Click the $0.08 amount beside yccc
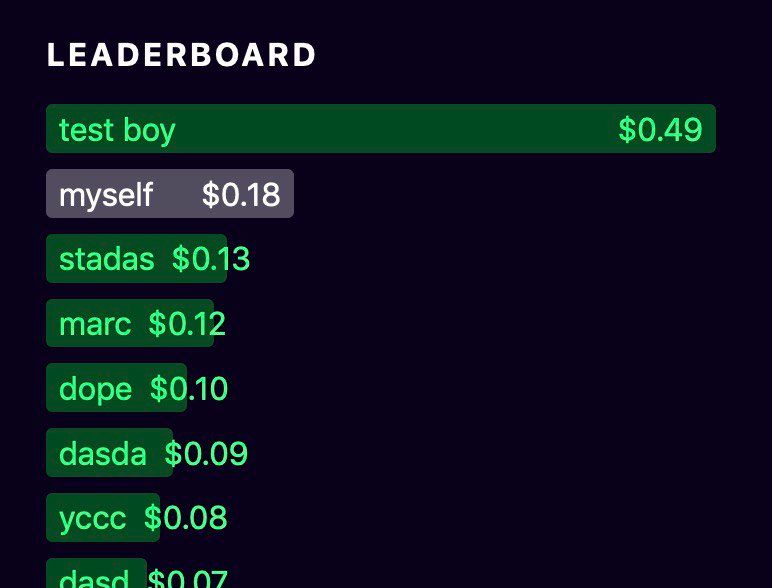Viewport: 772px width, 588px height. 186,518
